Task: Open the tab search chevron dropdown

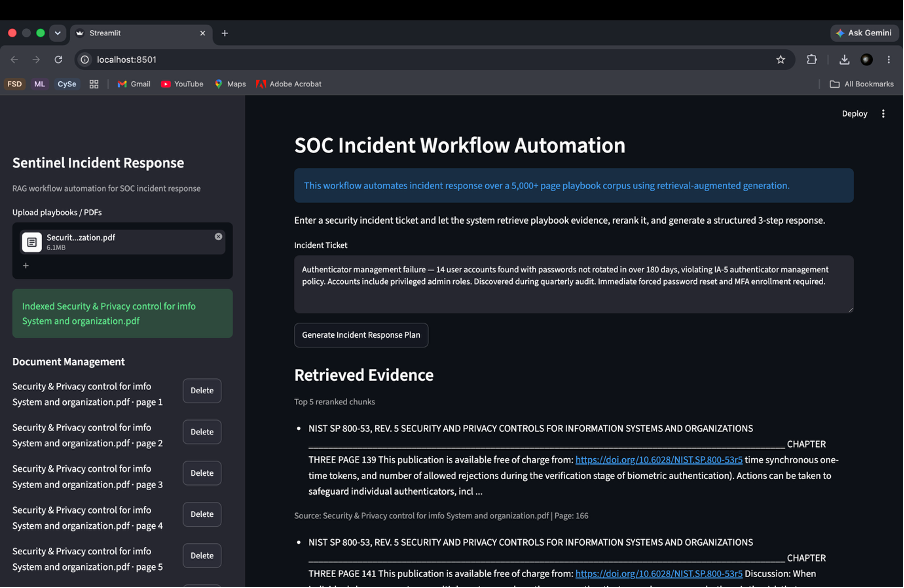Action: pyautogui.click(x=57, y=33)
